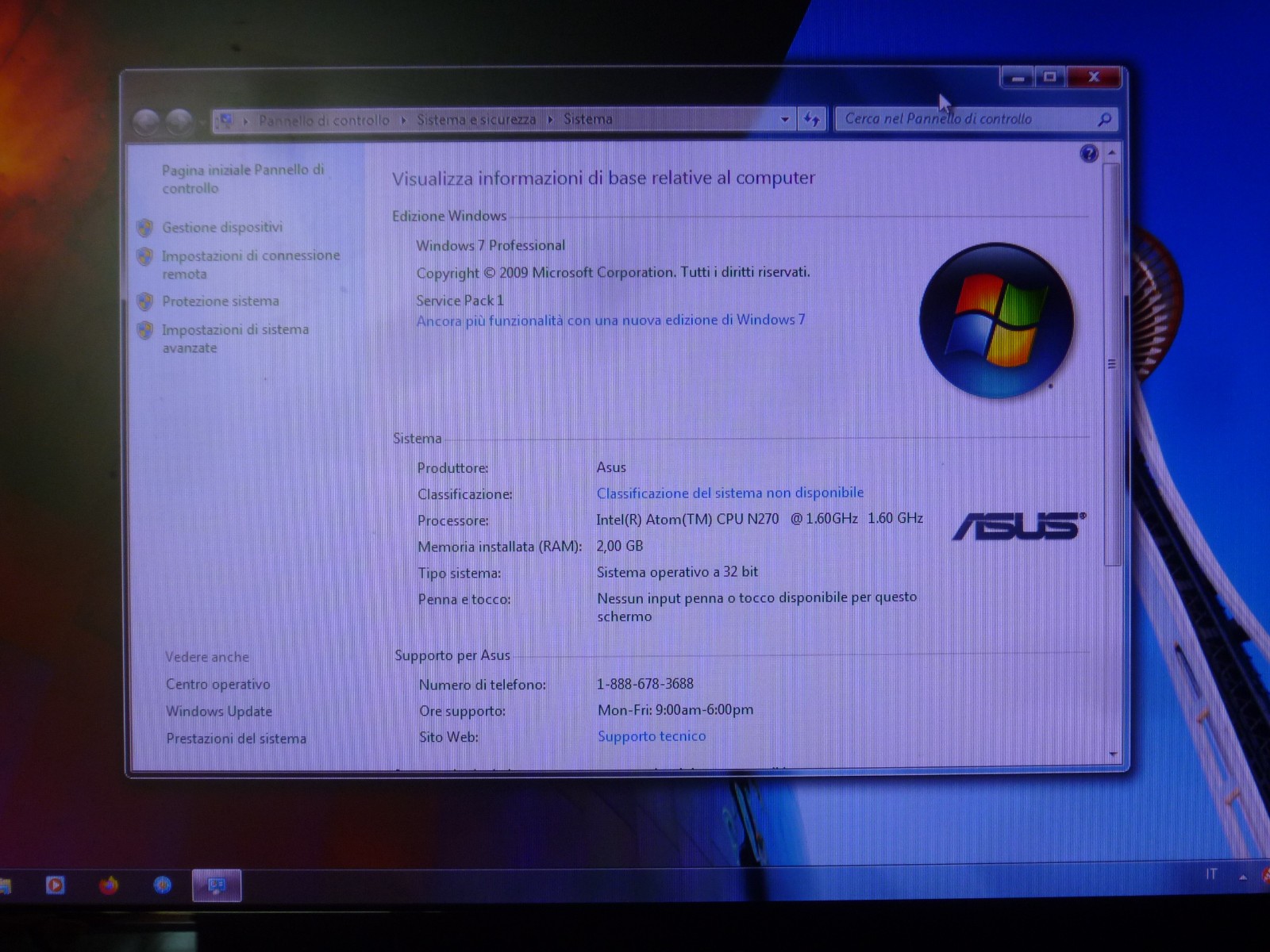The height and width of the screenshot is (952, 1270).
Task: Open the address bar history dropdown arrow
Action: (x=785, y=120)
